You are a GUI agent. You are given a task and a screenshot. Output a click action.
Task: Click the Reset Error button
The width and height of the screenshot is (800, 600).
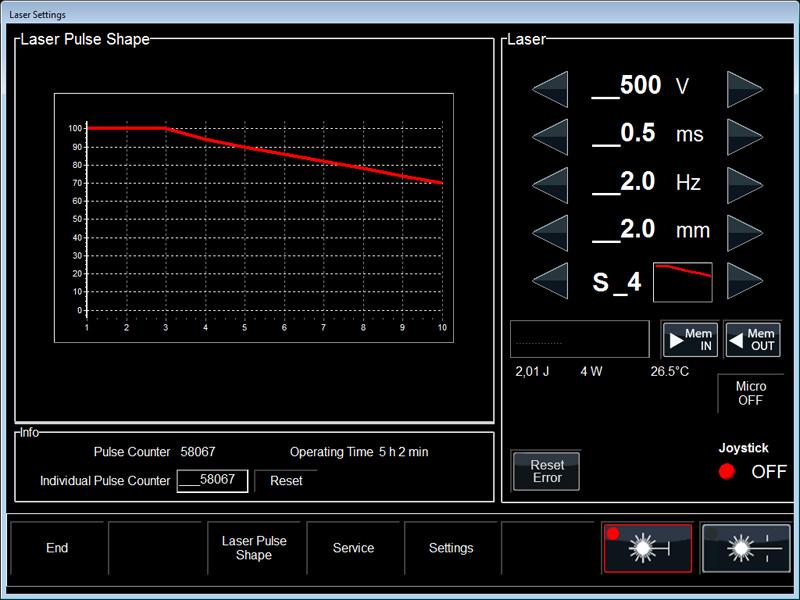[x=546, y=471]
